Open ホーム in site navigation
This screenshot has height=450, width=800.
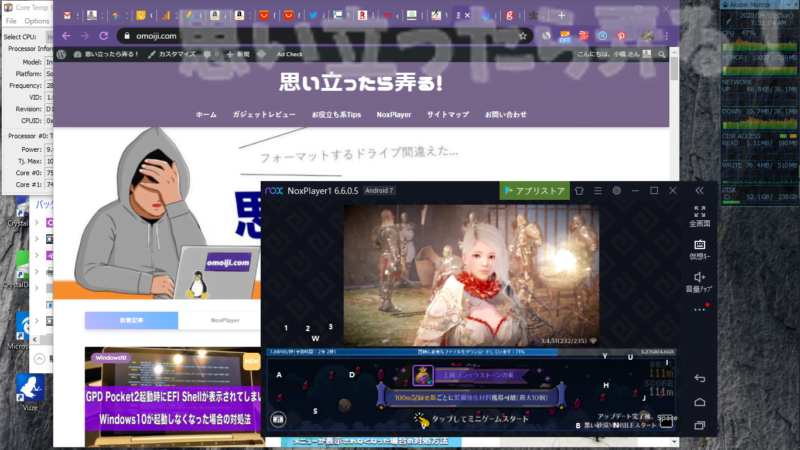206,114
